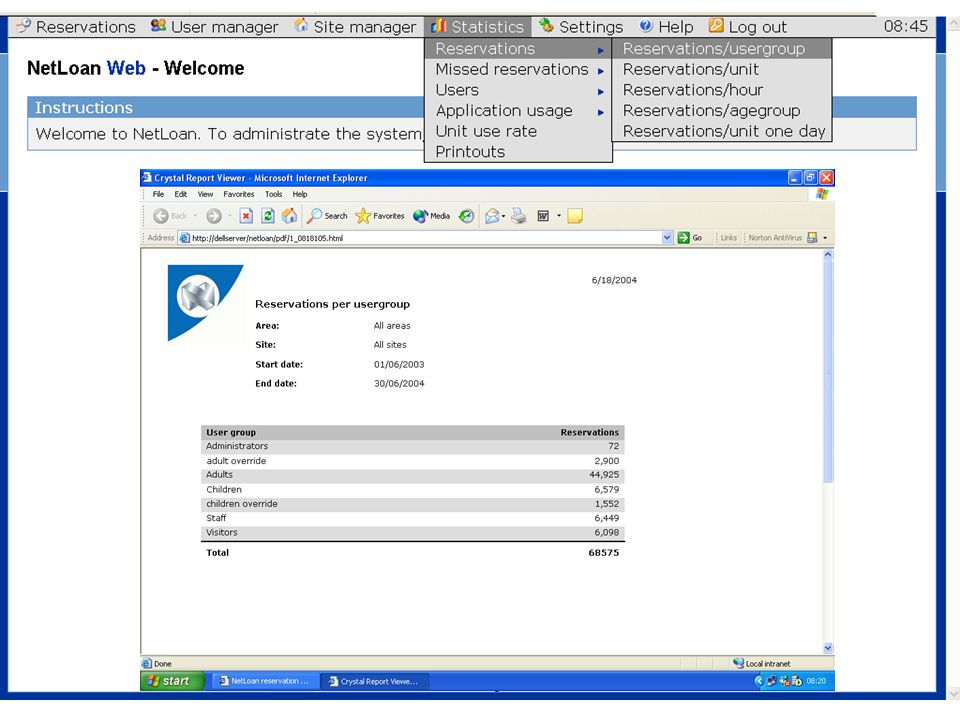Click the Reservations icon in top bar
Image resolution: width=960 pixels, height=720 pixels.
point(23,26)
